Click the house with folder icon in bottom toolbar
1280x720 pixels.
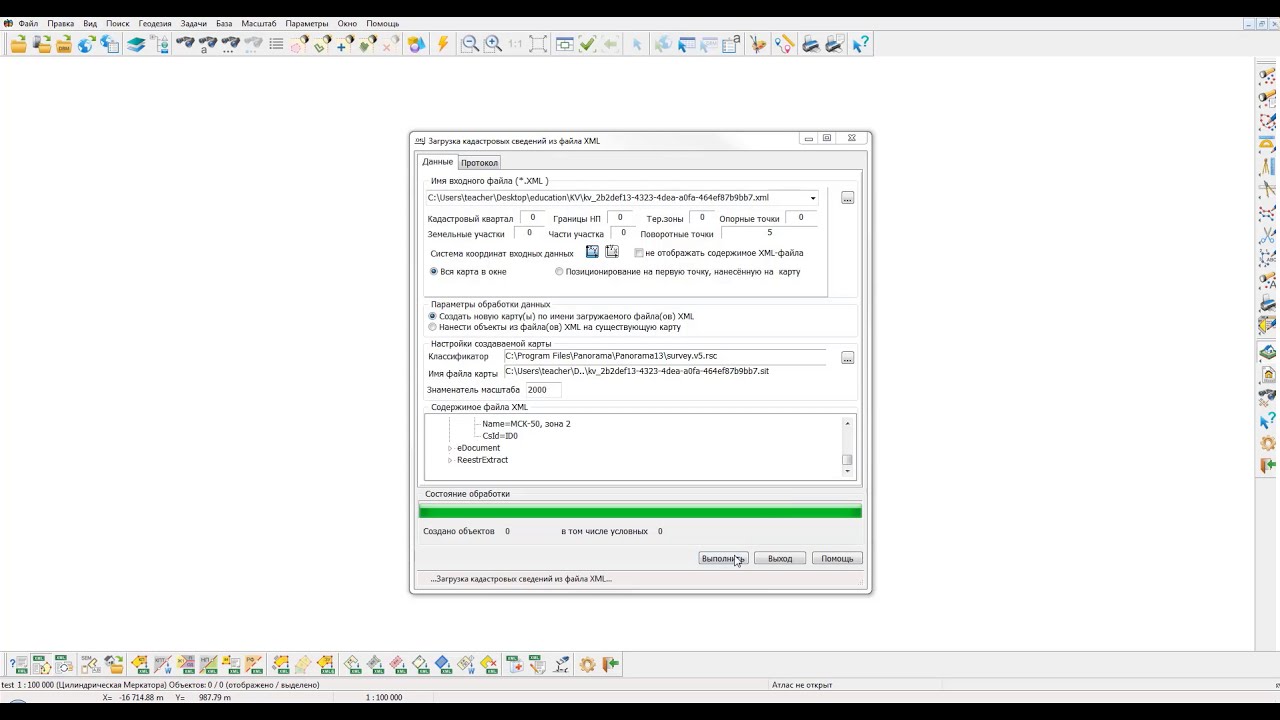(113, 664)
